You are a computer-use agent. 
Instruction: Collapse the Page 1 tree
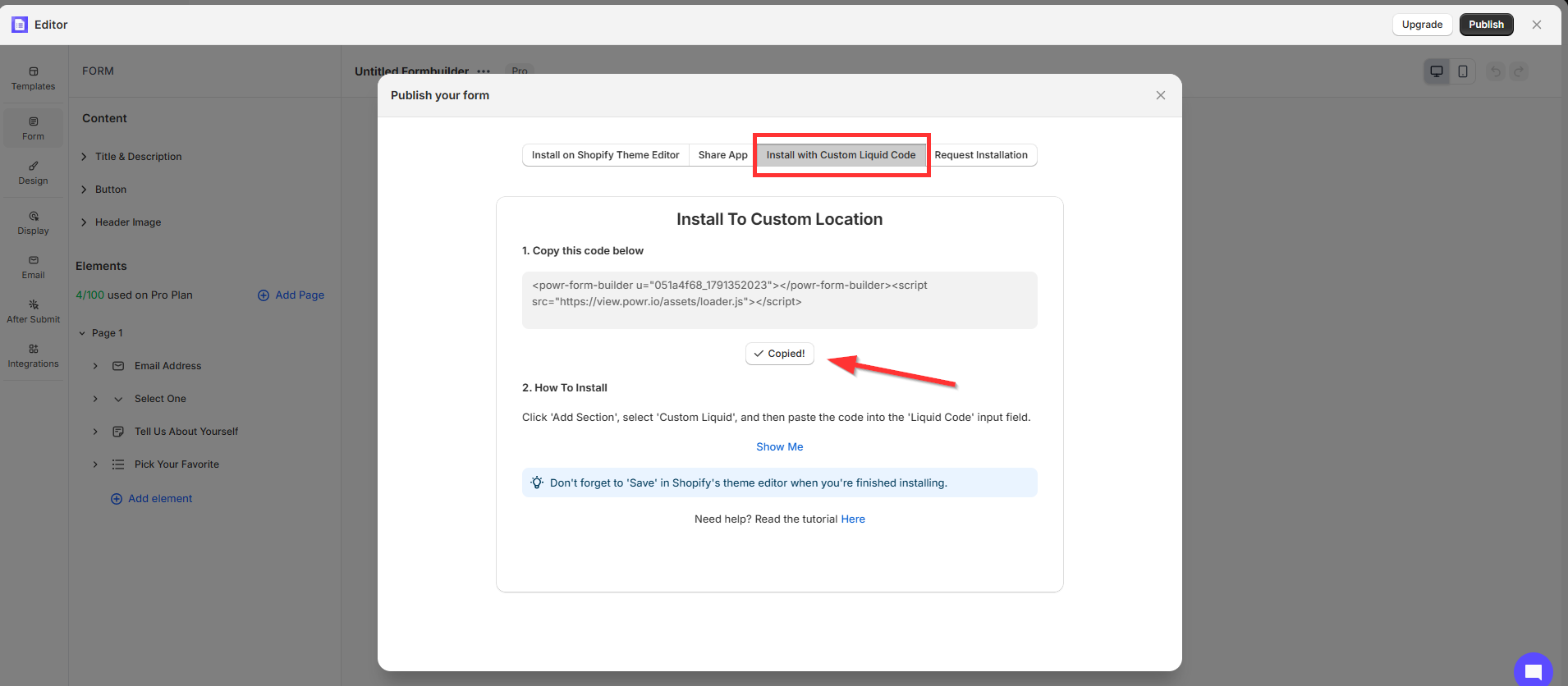82,333
